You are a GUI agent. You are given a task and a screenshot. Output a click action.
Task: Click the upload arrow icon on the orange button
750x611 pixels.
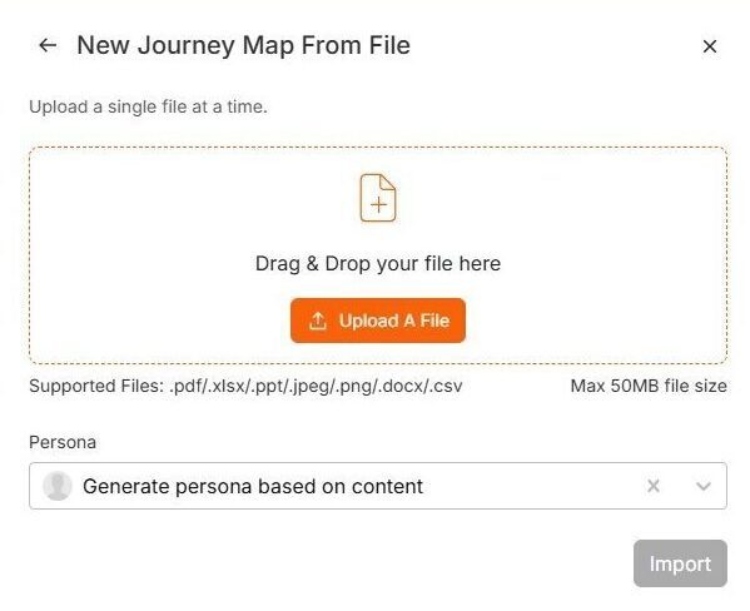click(x=318, y=321)
